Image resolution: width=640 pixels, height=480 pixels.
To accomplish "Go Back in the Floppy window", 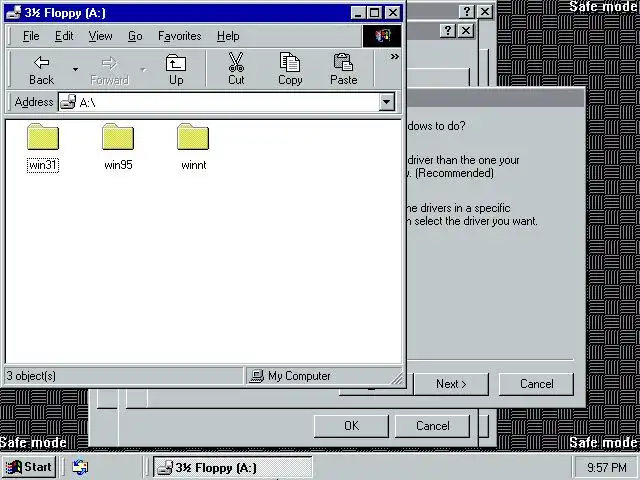I will click(x=41, y=69).
